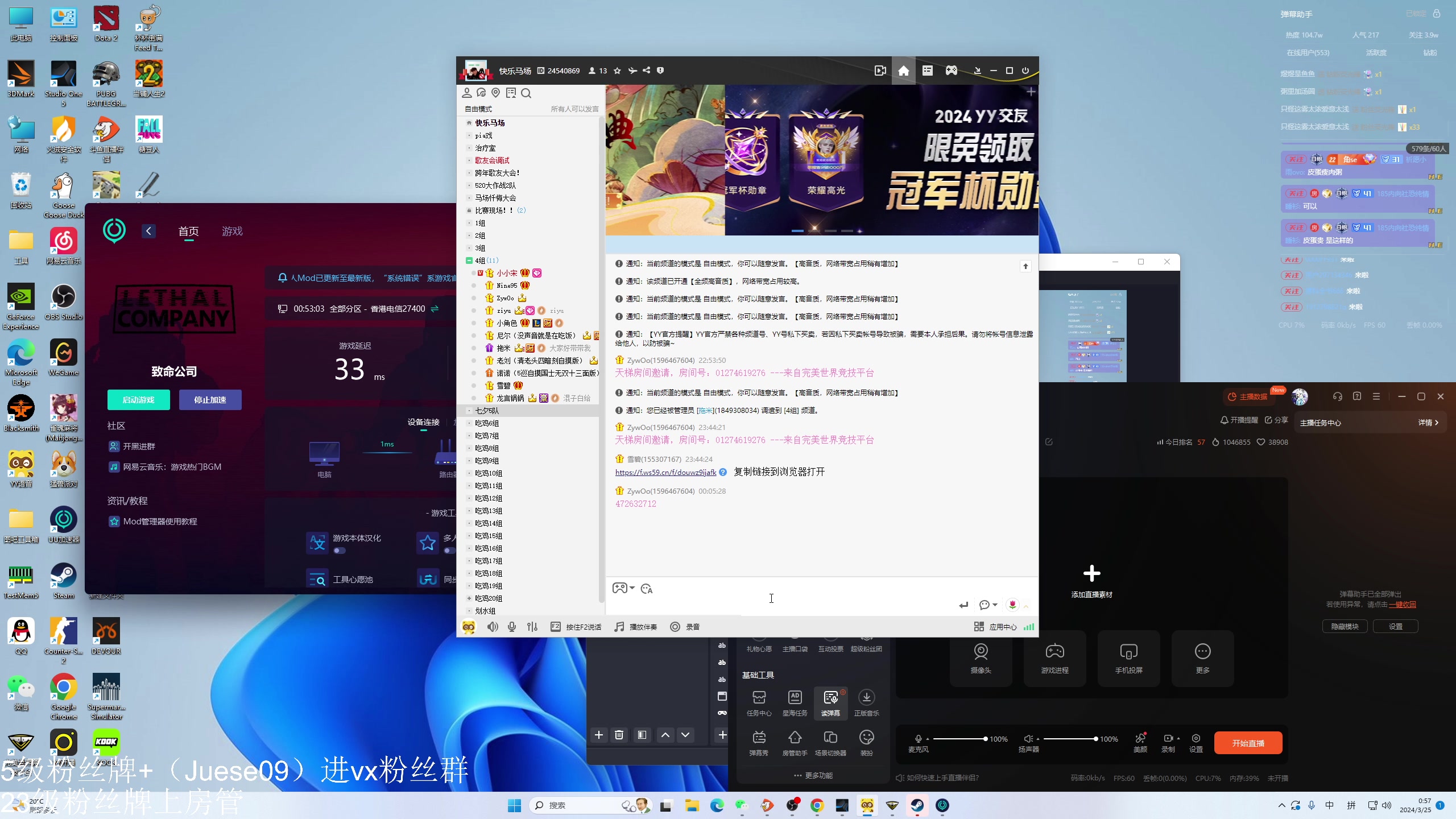Open the f.ws59.cn link in chat

pos(665,472)
